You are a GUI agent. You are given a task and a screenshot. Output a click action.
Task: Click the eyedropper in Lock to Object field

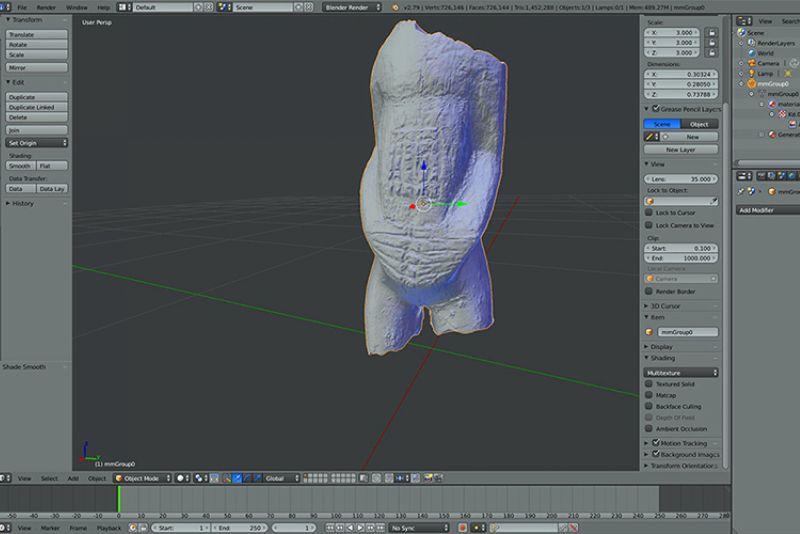pos(713,201)
